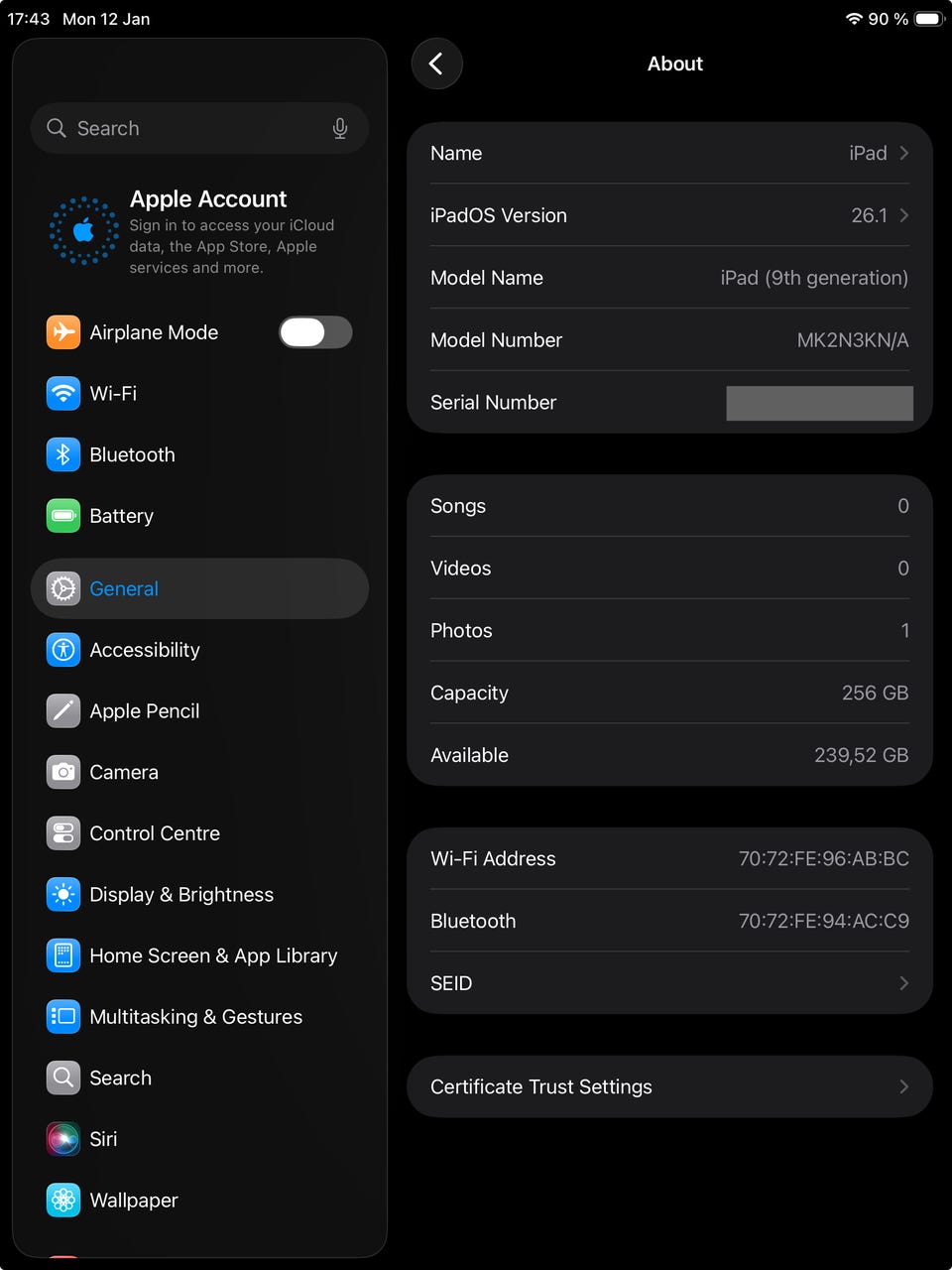Select Battery in the settings sidebar
Viewport: 952px width, 1270px height.
tap(199, 516)
